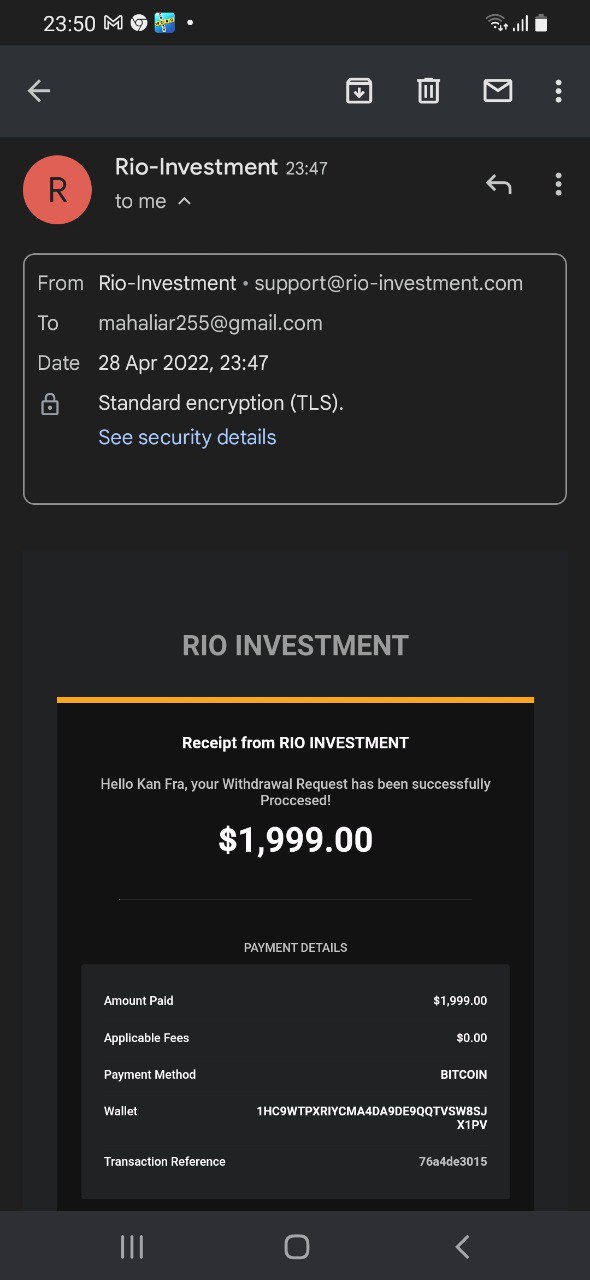Viewport: 590px width, 1280px height.
Task: Tap the back arrow to exit email
Action: click(x=38, y=91)
